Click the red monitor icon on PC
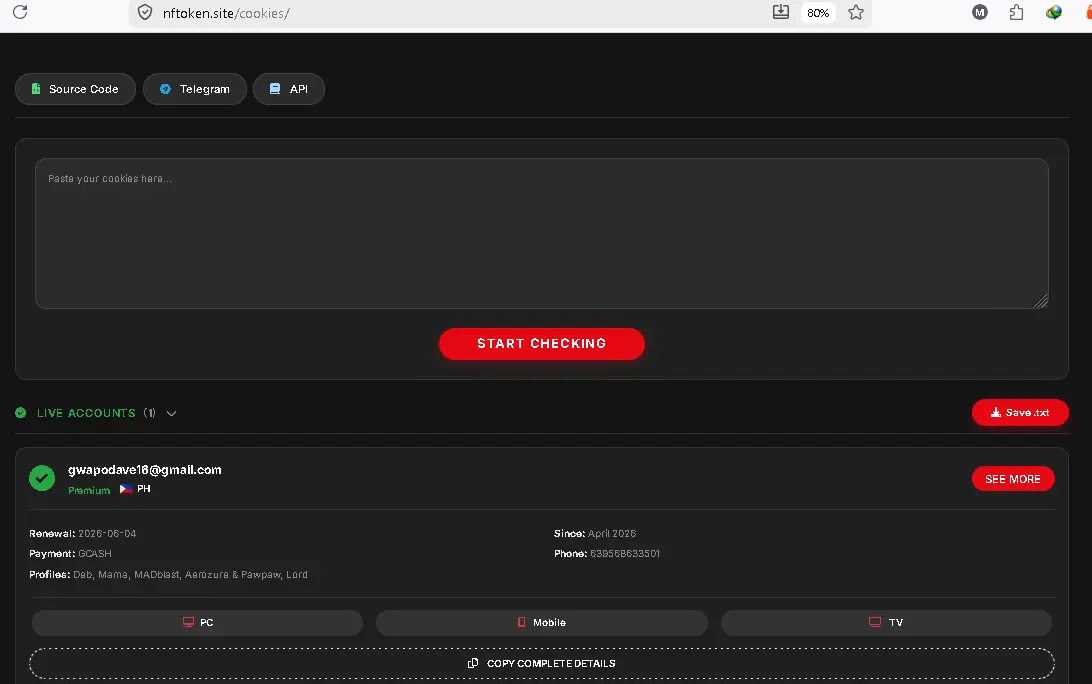The width and height of the screenshot is (1092, 684). click(x=188, y=622)
